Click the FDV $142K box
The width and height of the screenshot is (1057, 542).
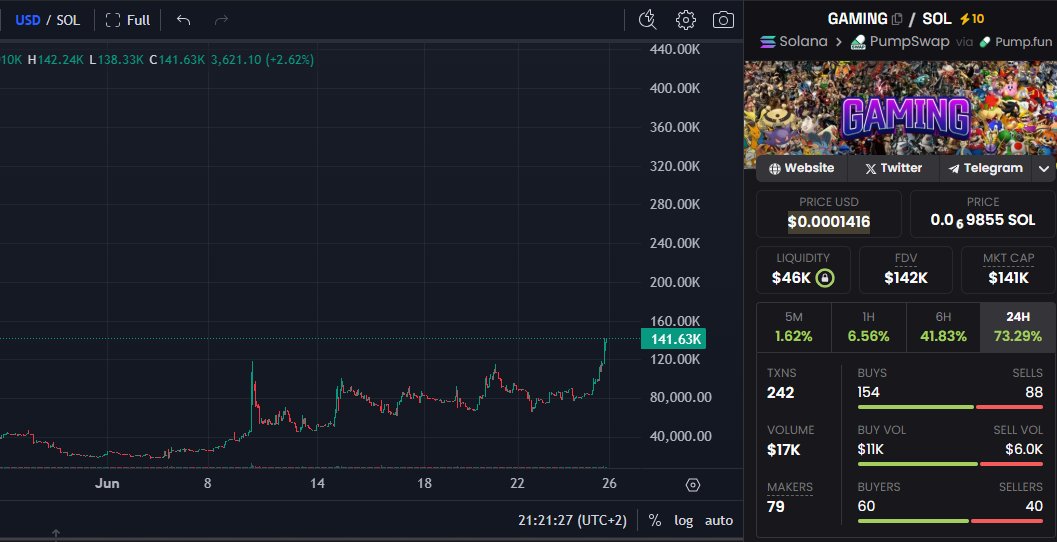[905, 270]
